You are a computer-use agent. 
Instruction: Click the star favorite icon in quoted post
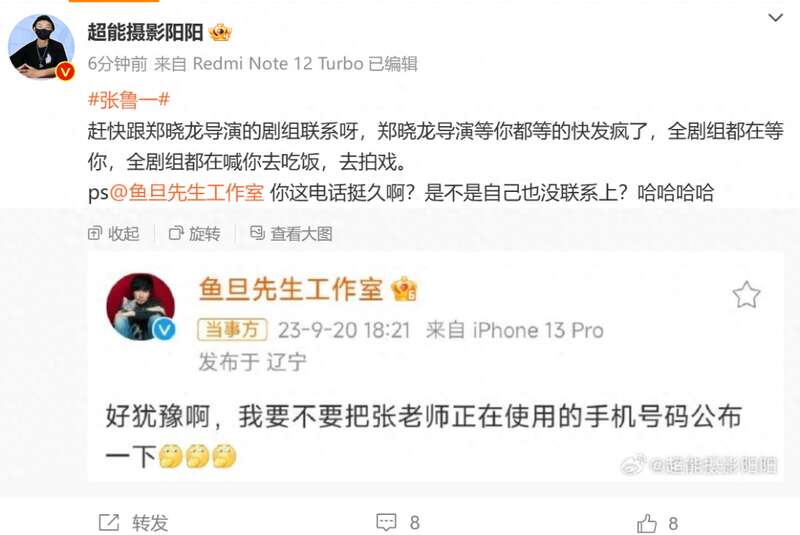pos(746,295)
